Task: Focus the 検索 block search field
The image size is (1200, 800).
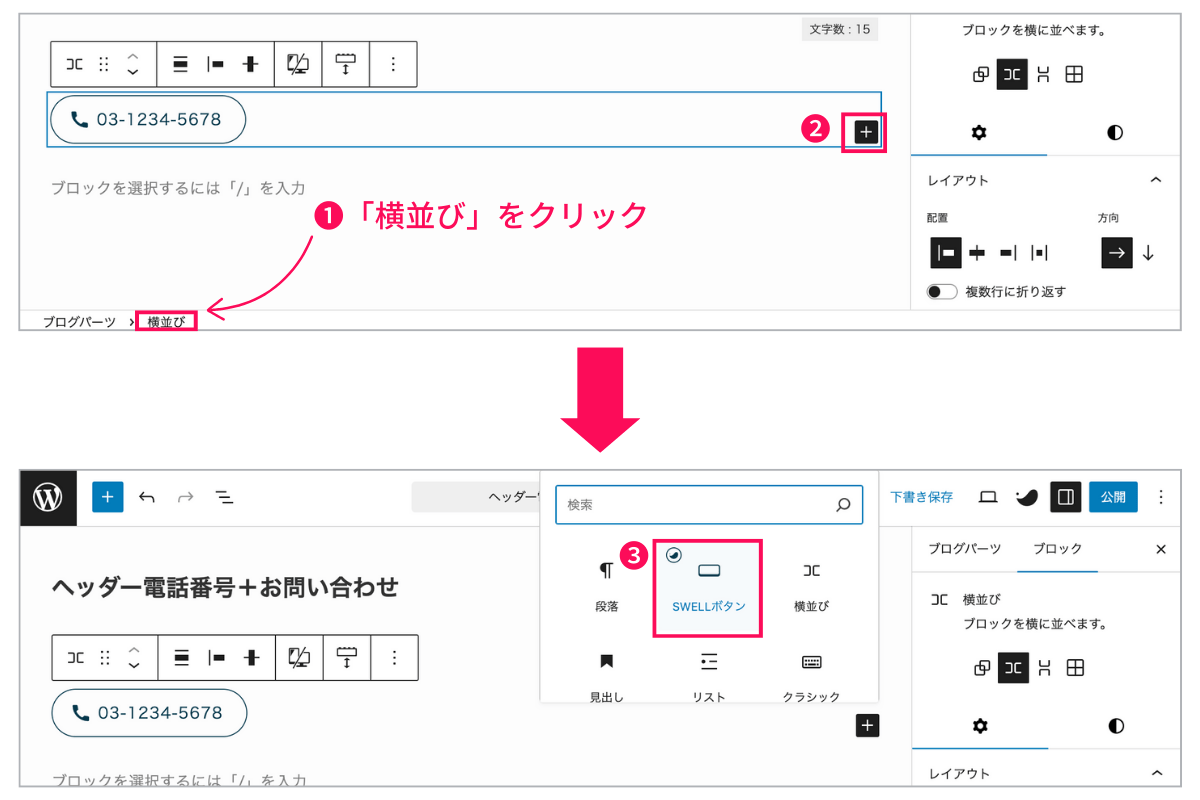Action: 709,505
